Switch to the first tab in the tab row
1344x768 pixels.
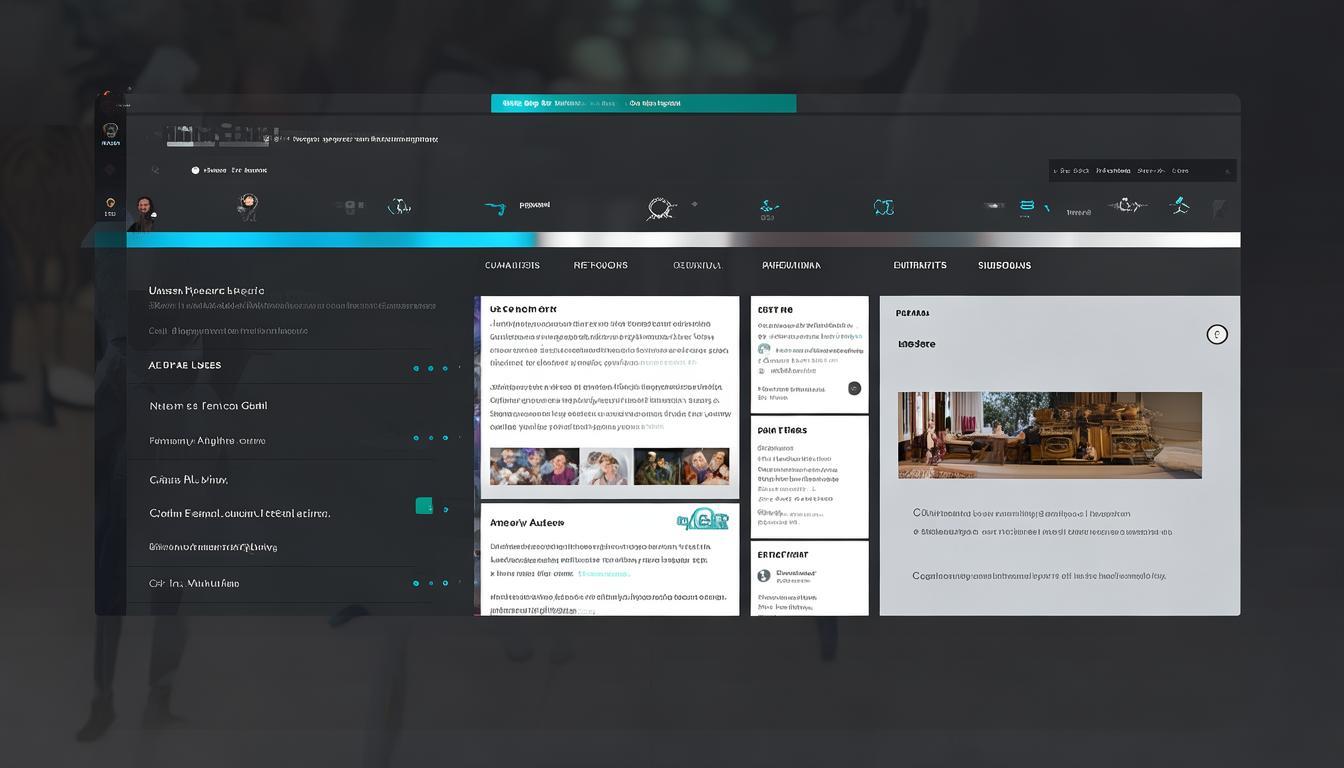(x=512, y=265)
